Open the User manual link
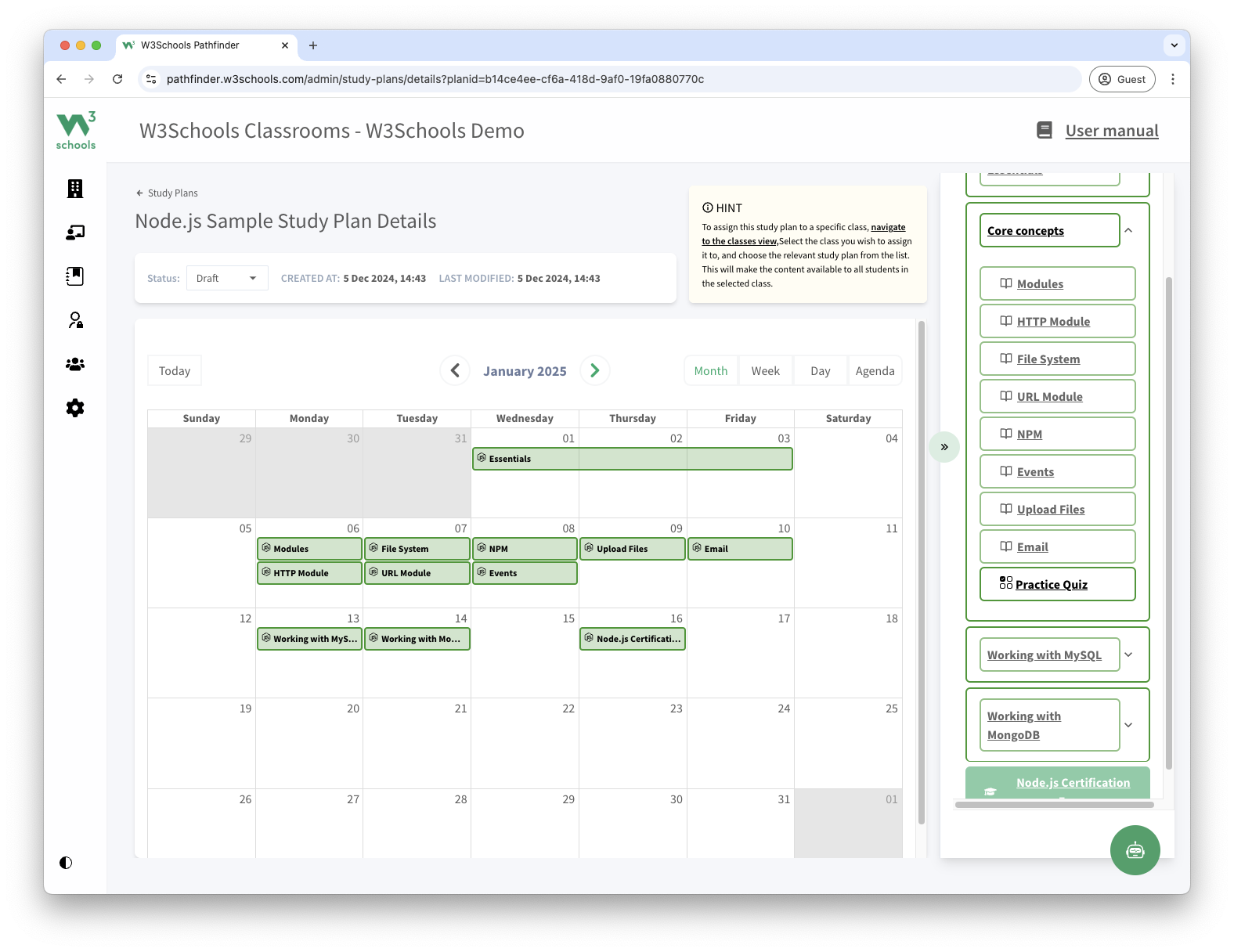The height and width of the screenshot is (952, 1234). [1111, 131]
